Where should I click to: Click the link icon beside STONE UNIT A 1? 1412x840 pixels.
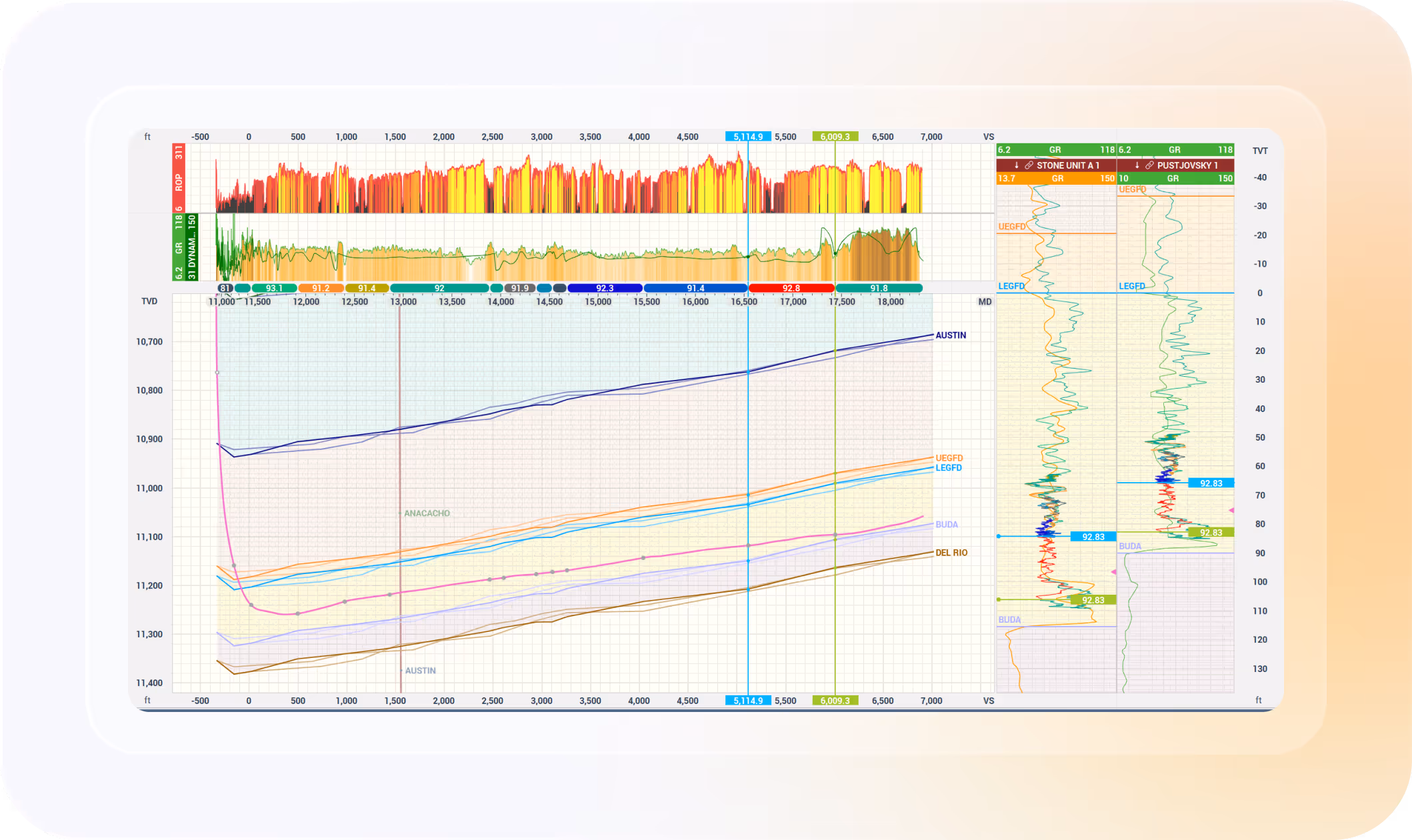1029,165
